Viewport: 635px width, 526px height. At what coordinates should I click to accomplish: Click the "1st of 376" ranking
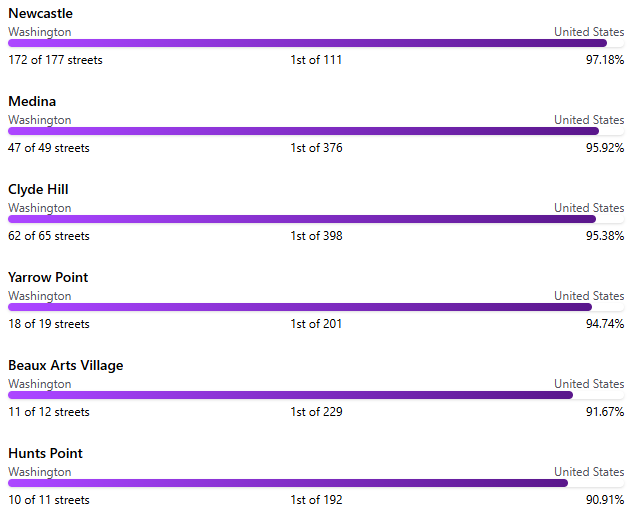coord(316,148)
